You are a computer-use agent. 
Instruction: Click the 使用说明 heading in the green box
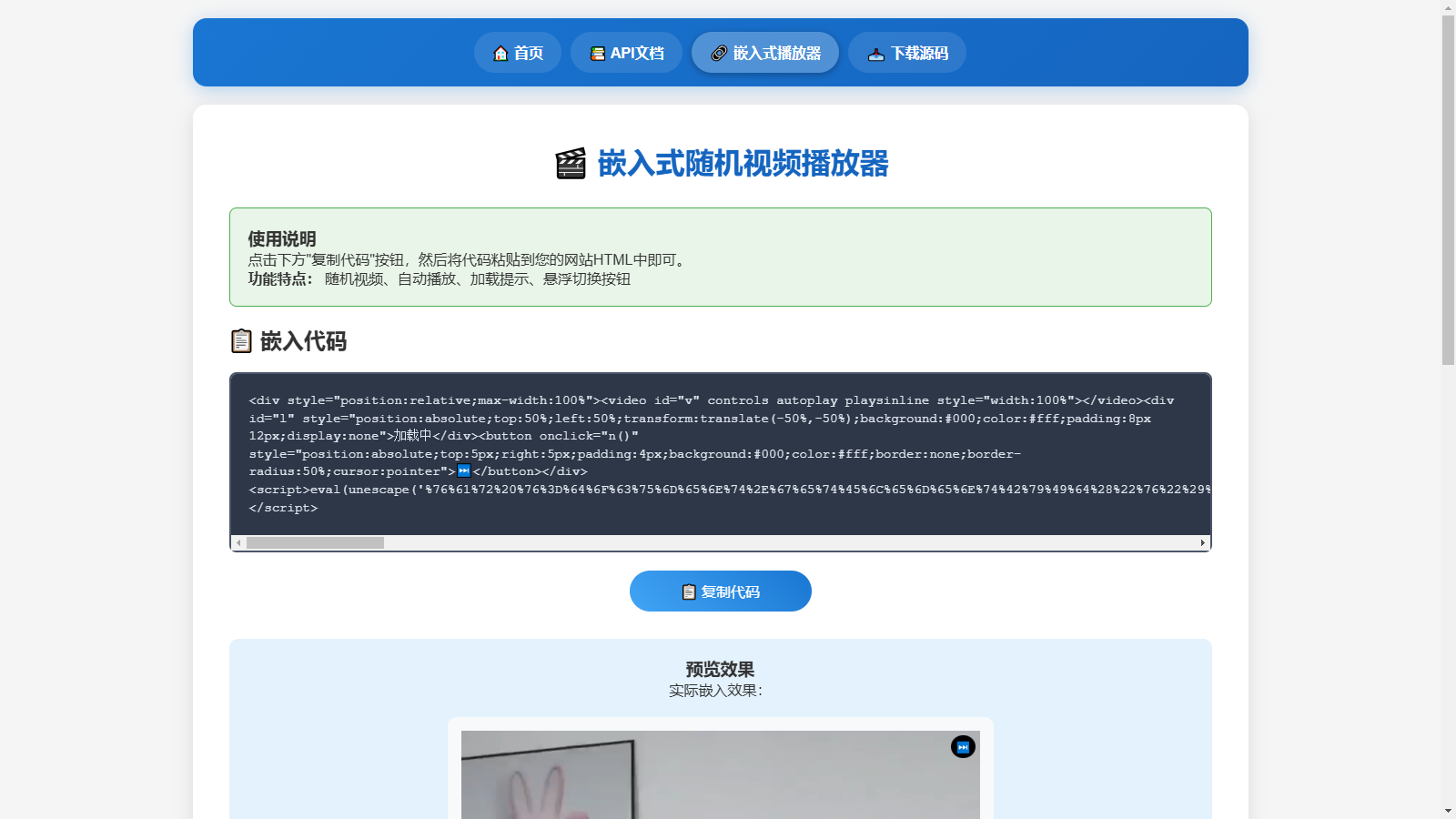(282, 238)
